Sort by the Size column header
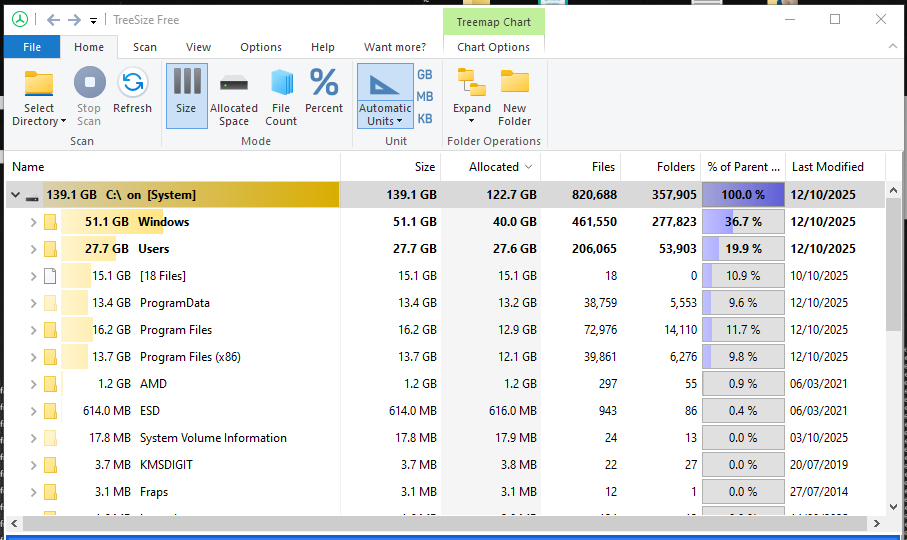This screenshot has height=540, width=907. (x=390, y=167)
